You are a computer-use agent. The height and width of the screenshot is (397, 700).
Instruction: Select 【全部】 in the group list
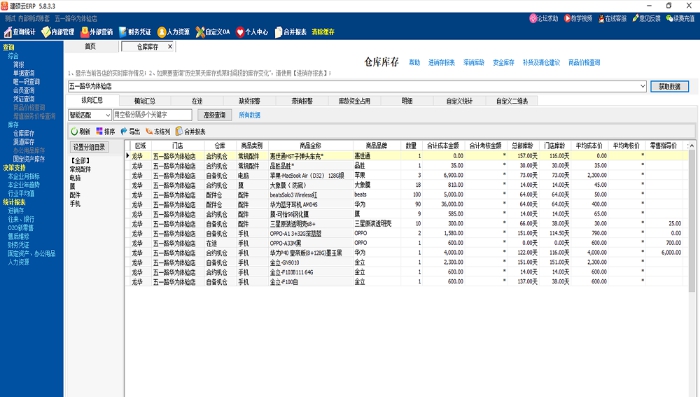pyautogui.click(x=81, y=160)
